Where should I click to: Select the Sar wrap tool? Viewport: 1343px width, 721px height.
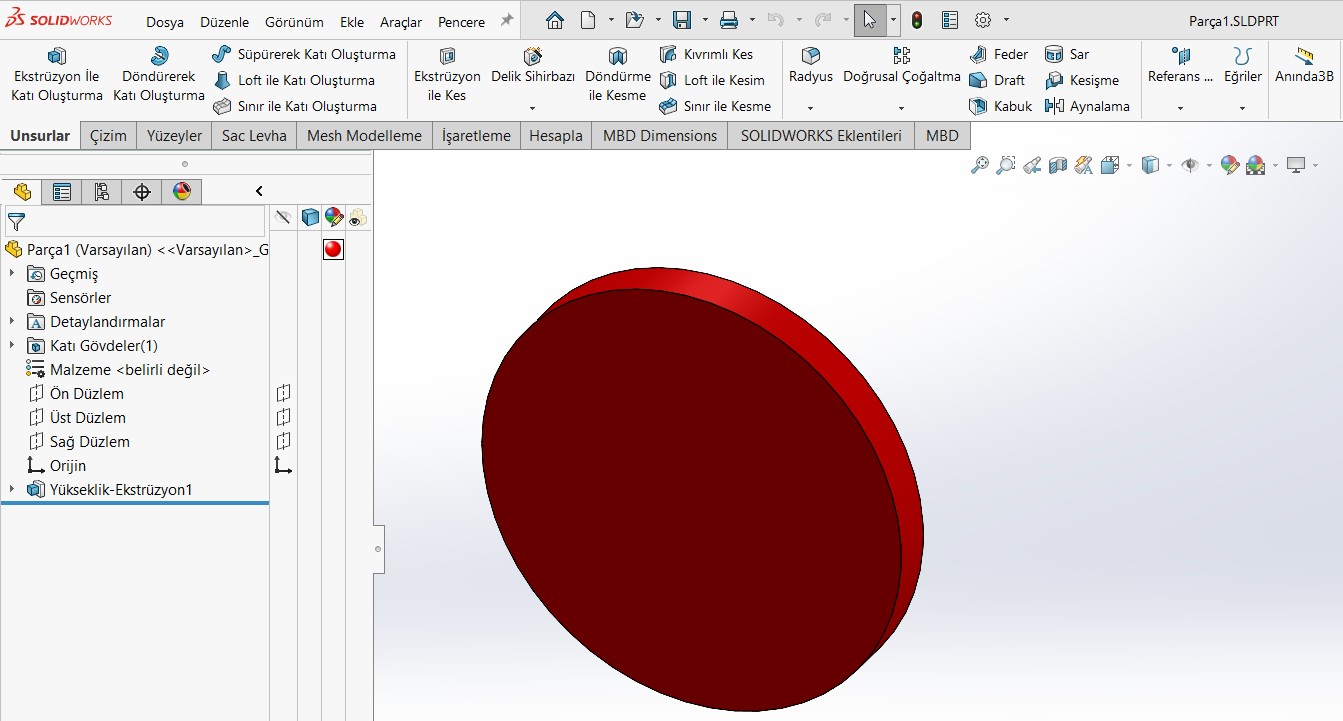tap(1067, 54)
